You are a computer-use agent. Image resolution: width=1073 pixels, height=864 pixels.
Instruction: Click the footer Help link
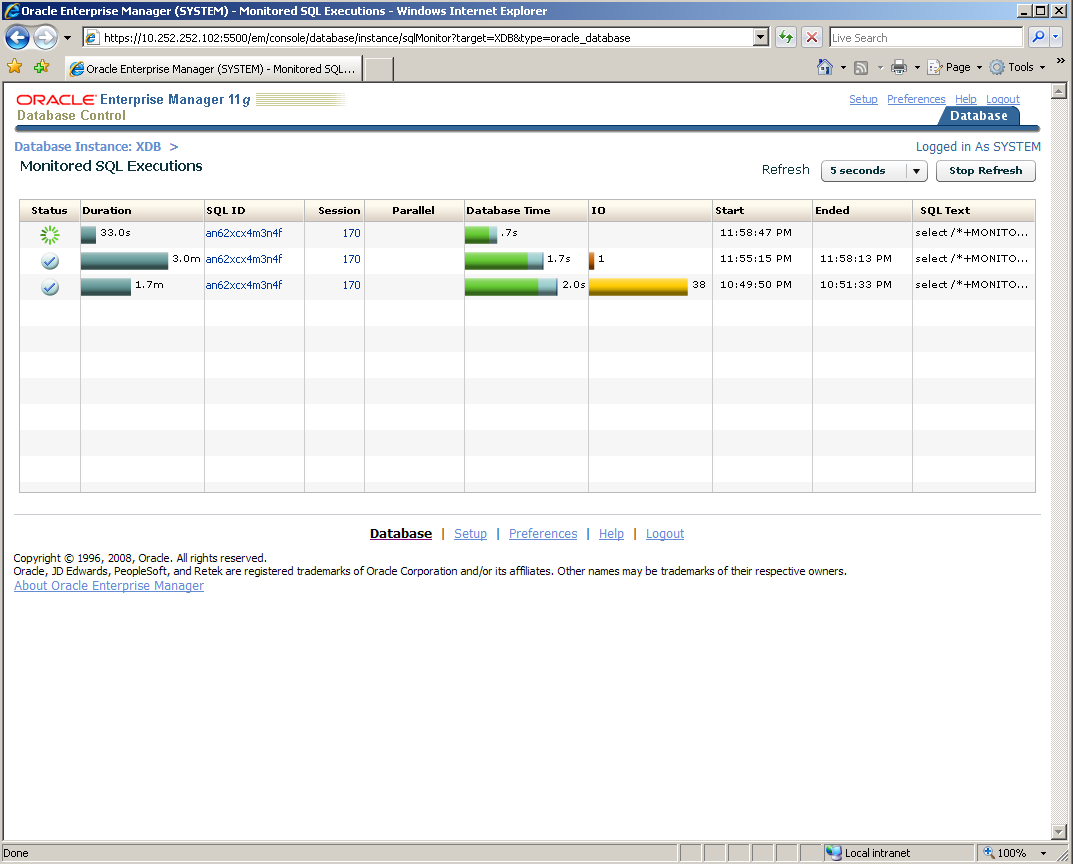[x=611, y=534]
